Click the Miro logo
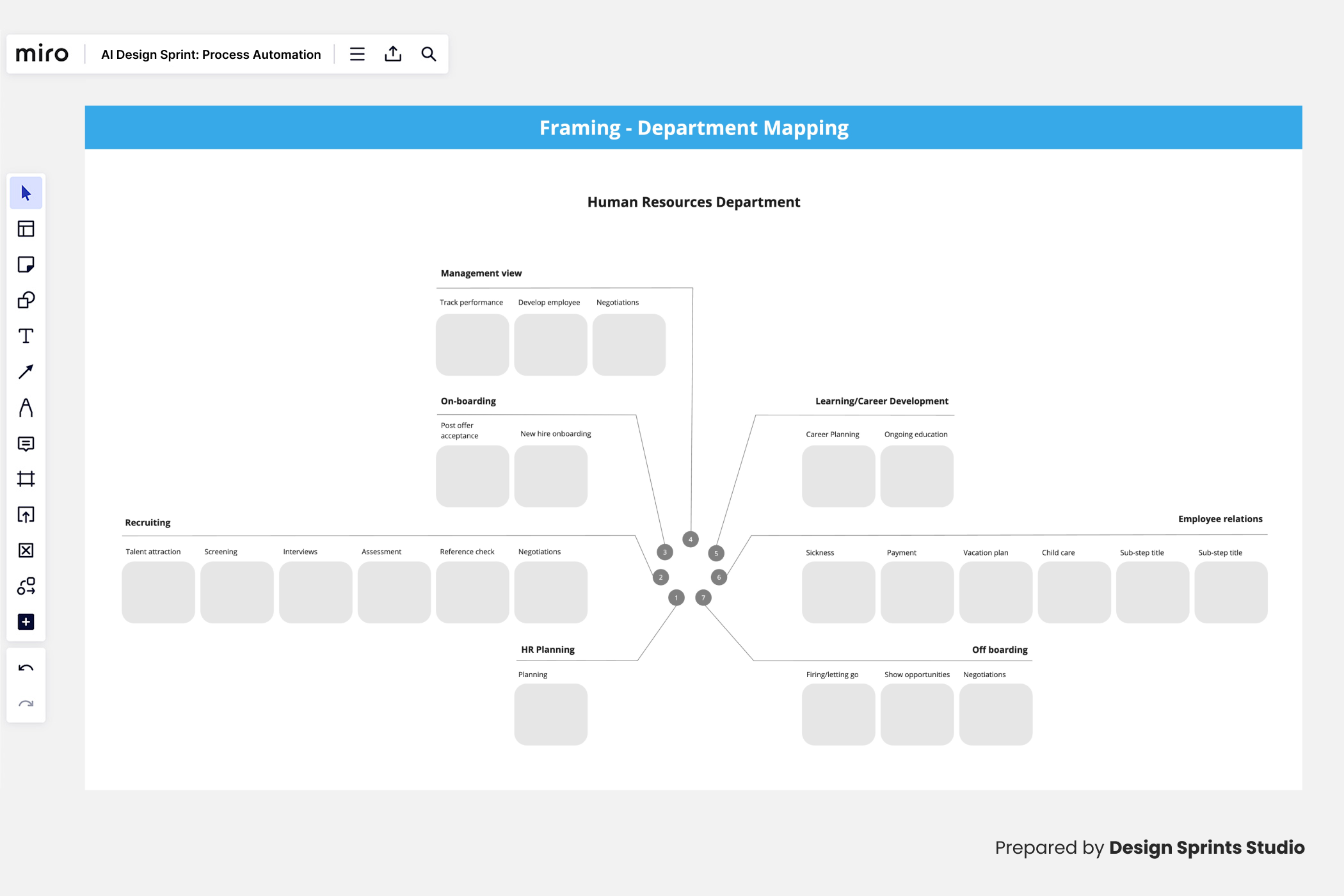The width and height of the screenshot is (1344, 896). (x=42, y=54)
